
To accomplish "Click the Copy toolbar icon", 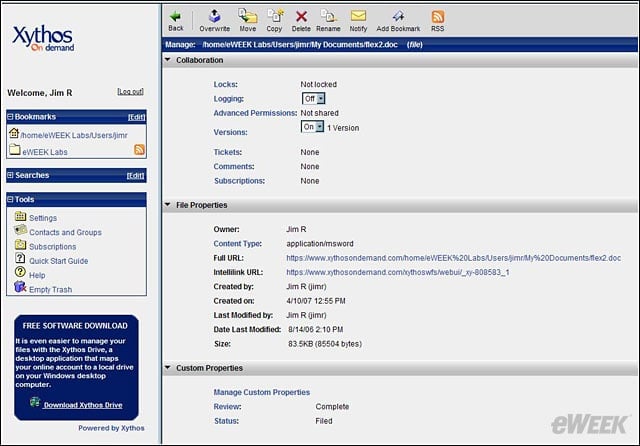I will [x=275, y=16].
